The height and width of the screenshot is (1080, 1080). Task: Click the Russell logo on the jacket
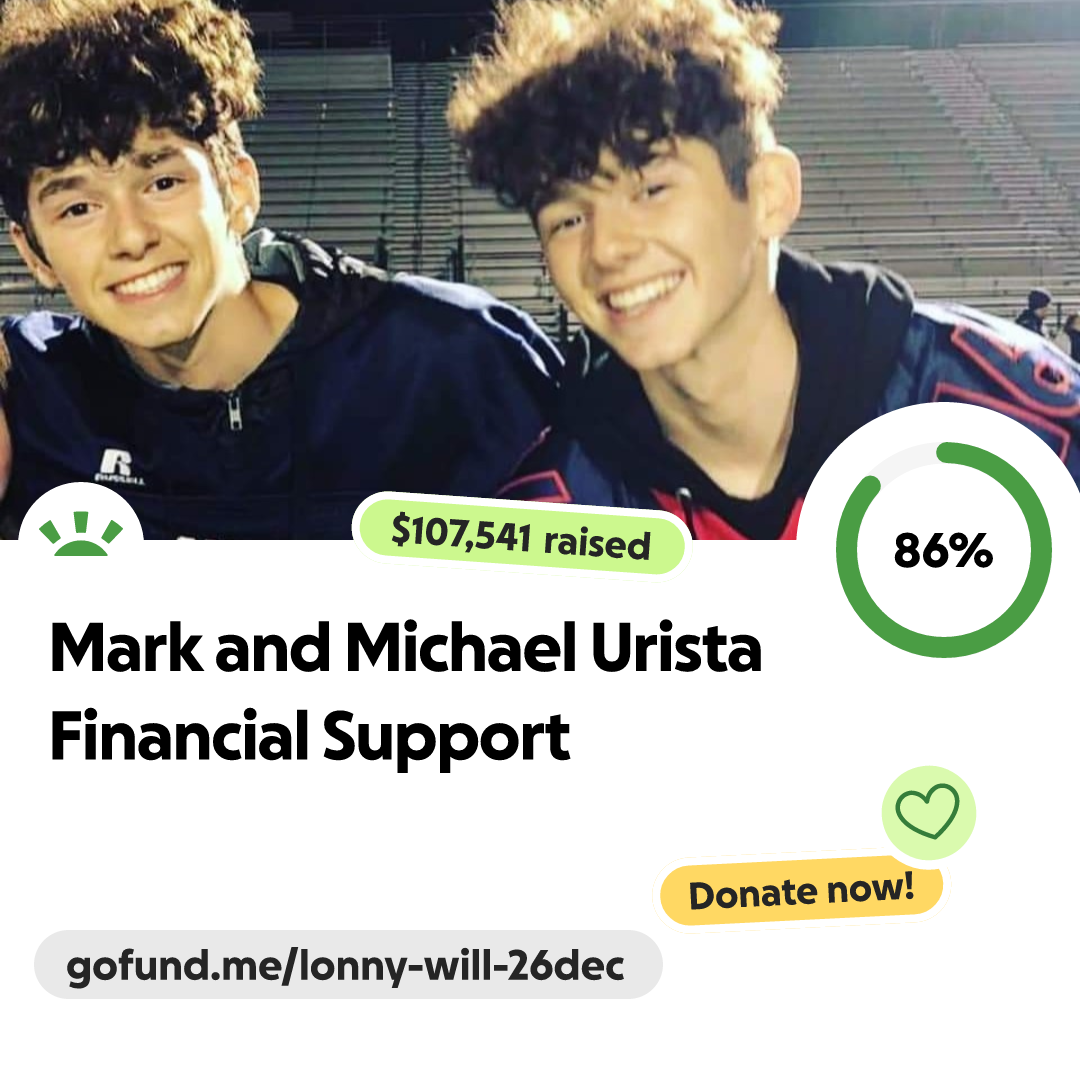[119, 466]
